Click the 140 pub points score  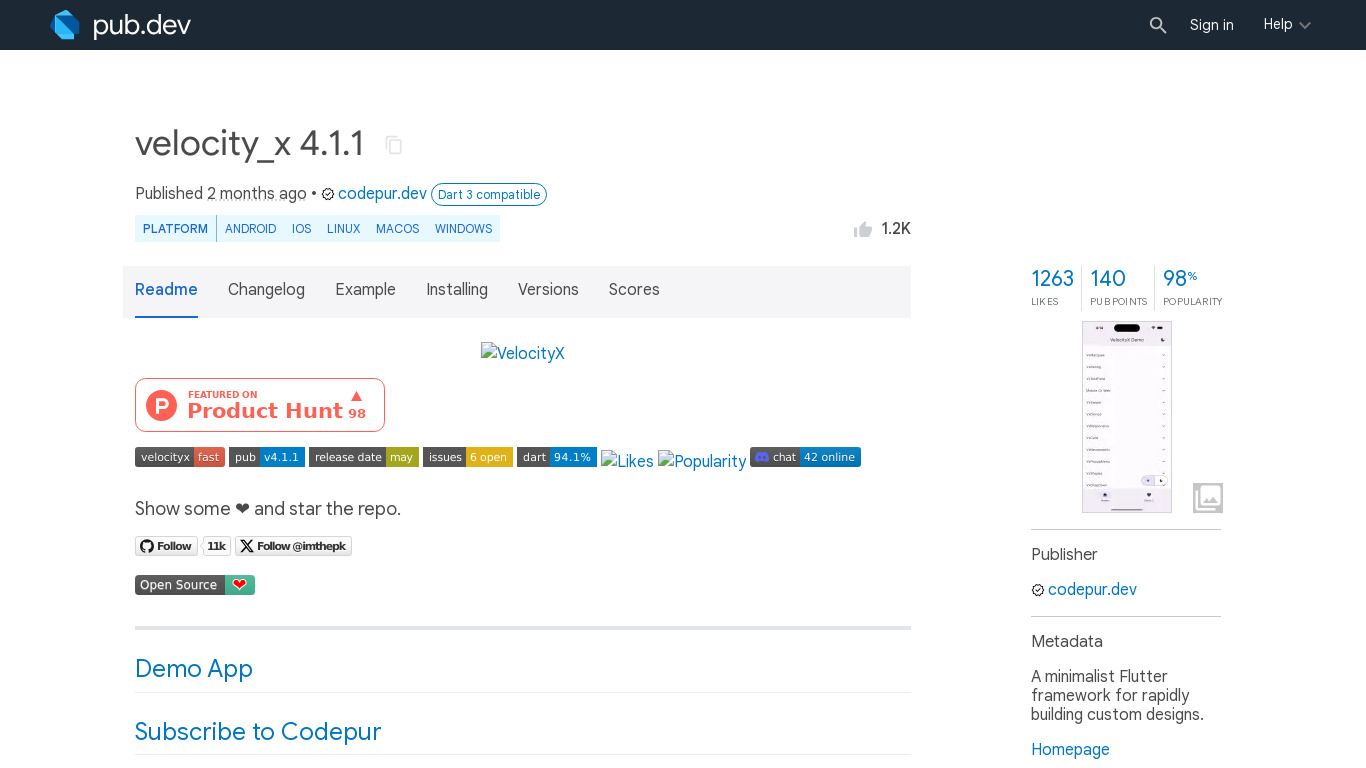(1118, 288)
